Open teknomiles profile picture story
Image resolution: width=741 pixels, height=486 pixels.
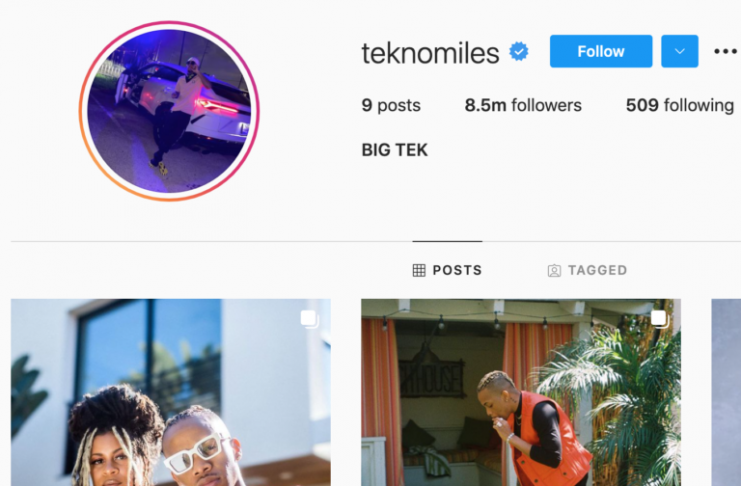pyautogui.click(x=169, y=111)
